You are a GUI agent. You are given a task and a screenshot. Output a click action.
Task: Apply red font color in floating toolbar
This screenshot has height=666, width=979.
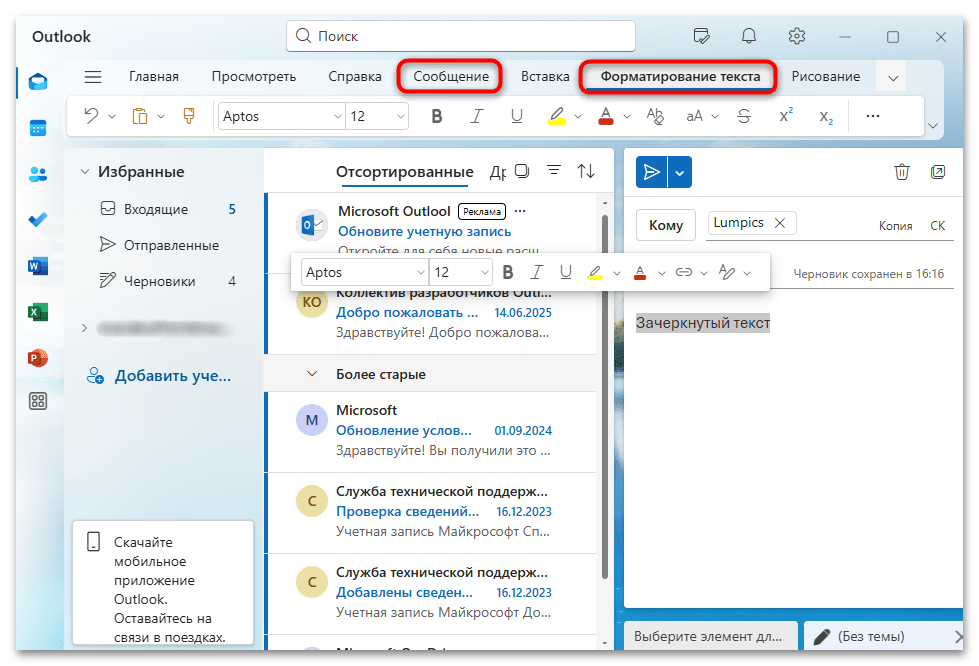tap(639, 272)
